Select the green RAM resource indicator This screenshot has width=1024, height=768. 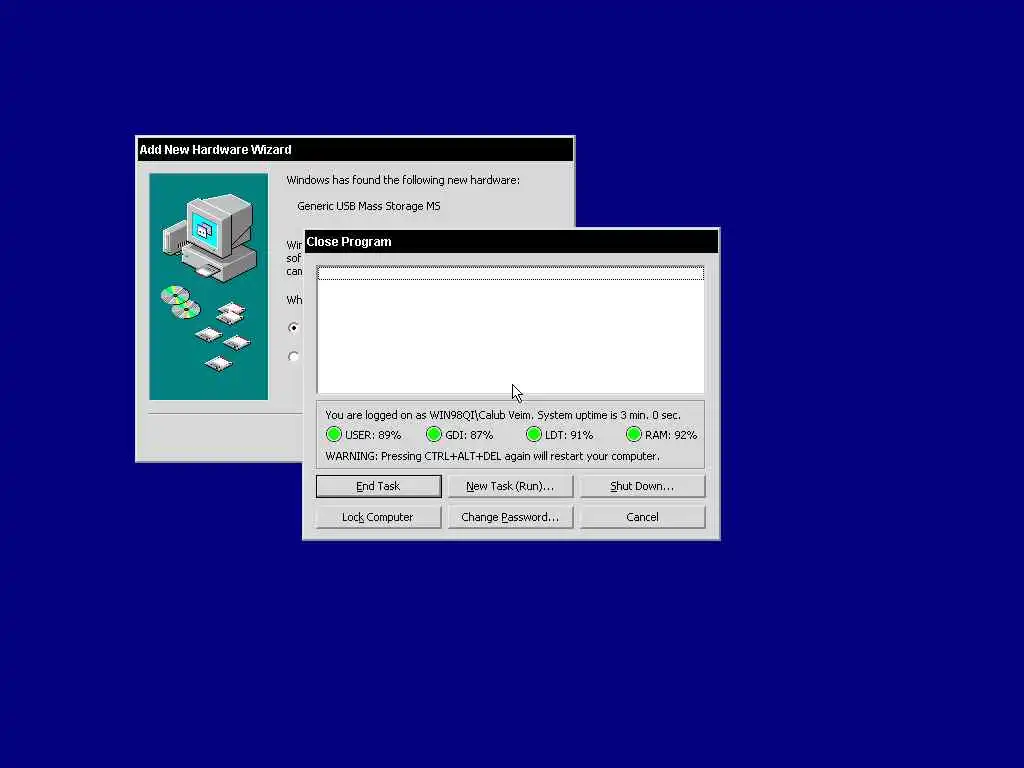coord(633,434)
